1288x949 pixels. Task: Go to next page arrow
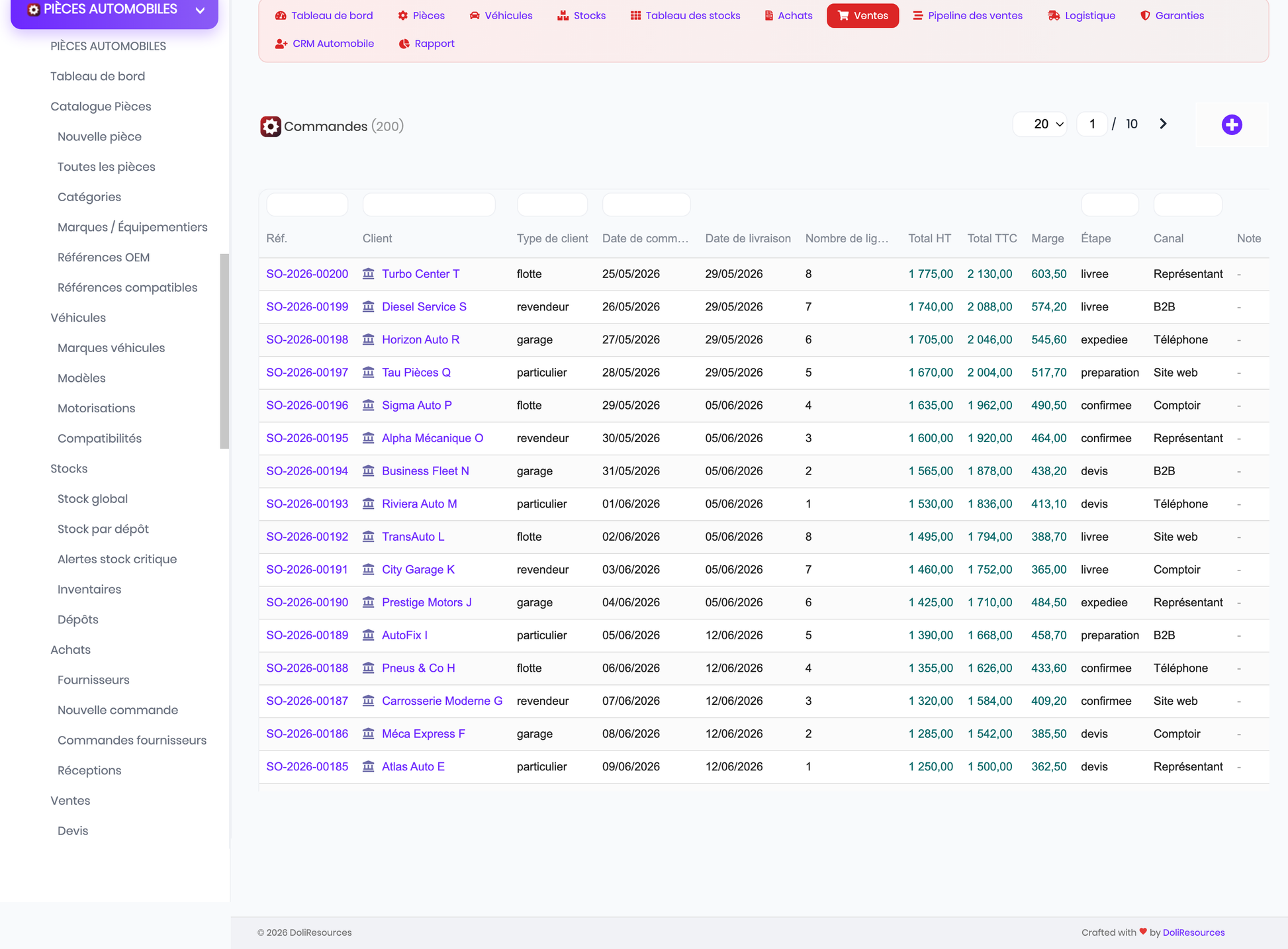pyautogui.click(x=1163, y=124)
